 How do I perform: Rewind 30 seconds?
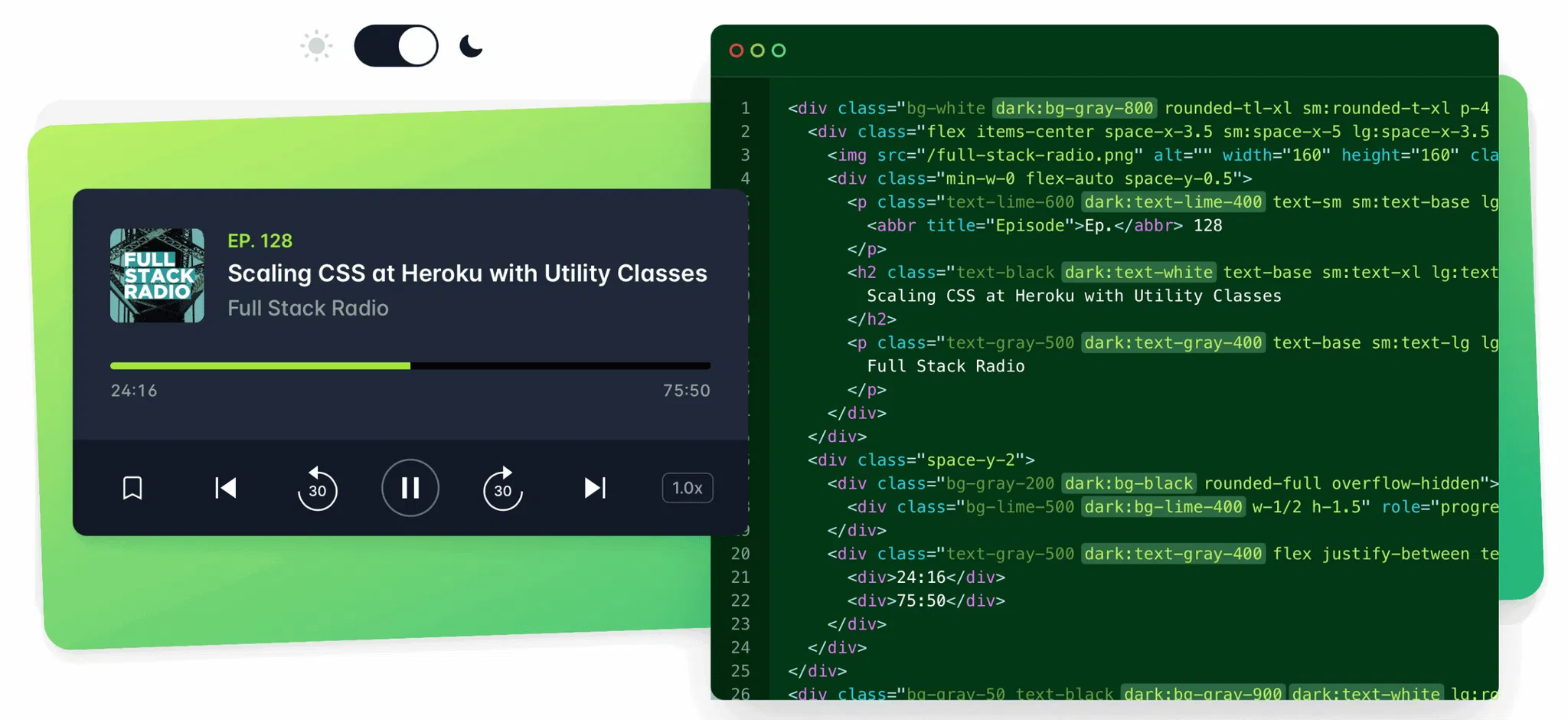317,488
